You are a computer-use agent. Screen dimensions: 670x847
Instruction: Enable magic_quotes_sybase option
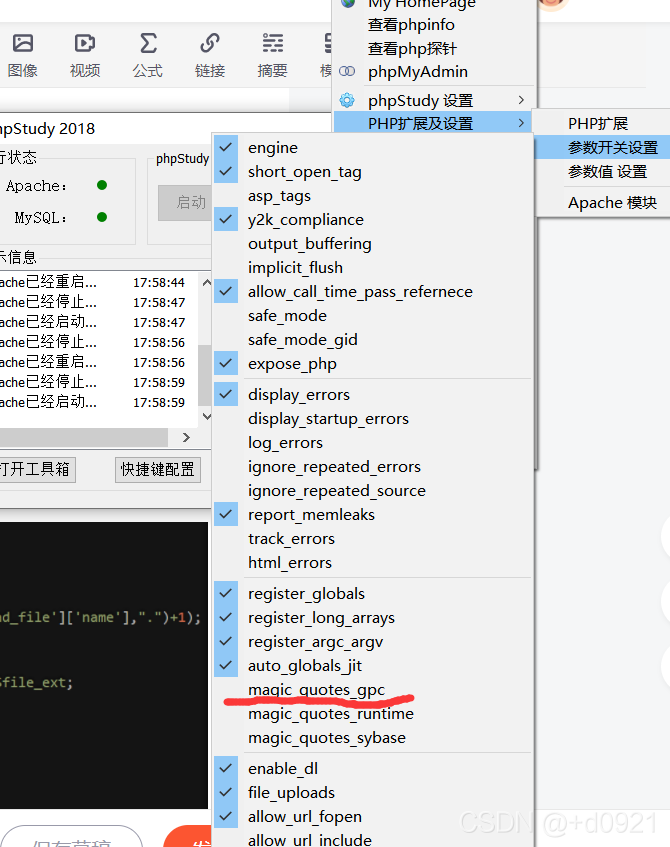(373, 738)
